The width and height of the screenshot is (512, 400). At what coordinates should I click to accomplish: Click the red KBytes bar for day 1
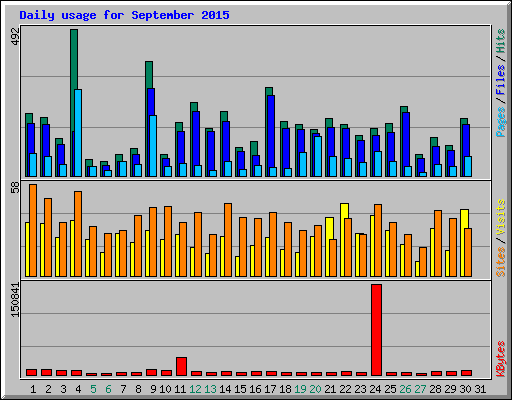[32, 373]
